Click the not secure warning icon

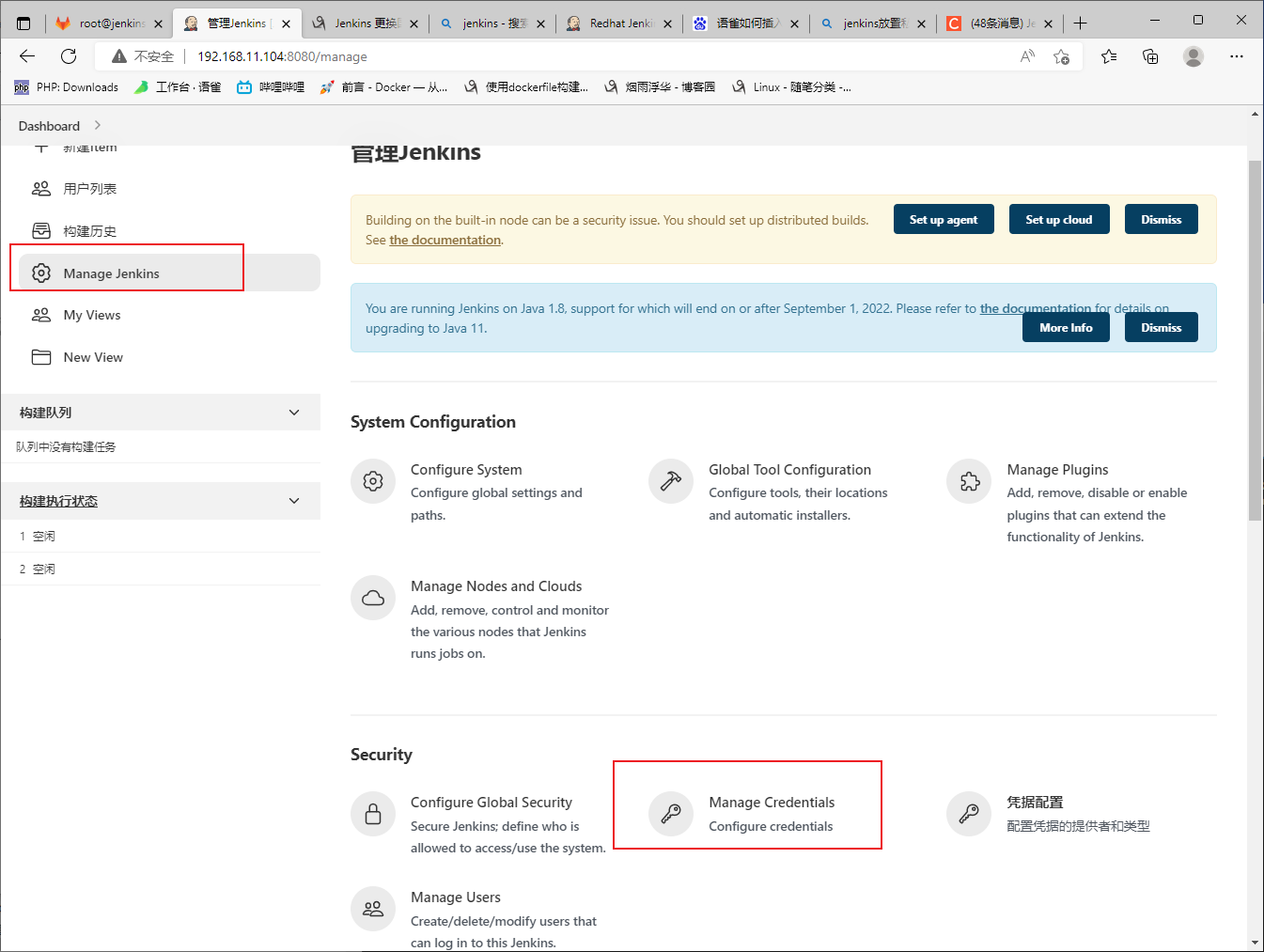coord(119,56)
